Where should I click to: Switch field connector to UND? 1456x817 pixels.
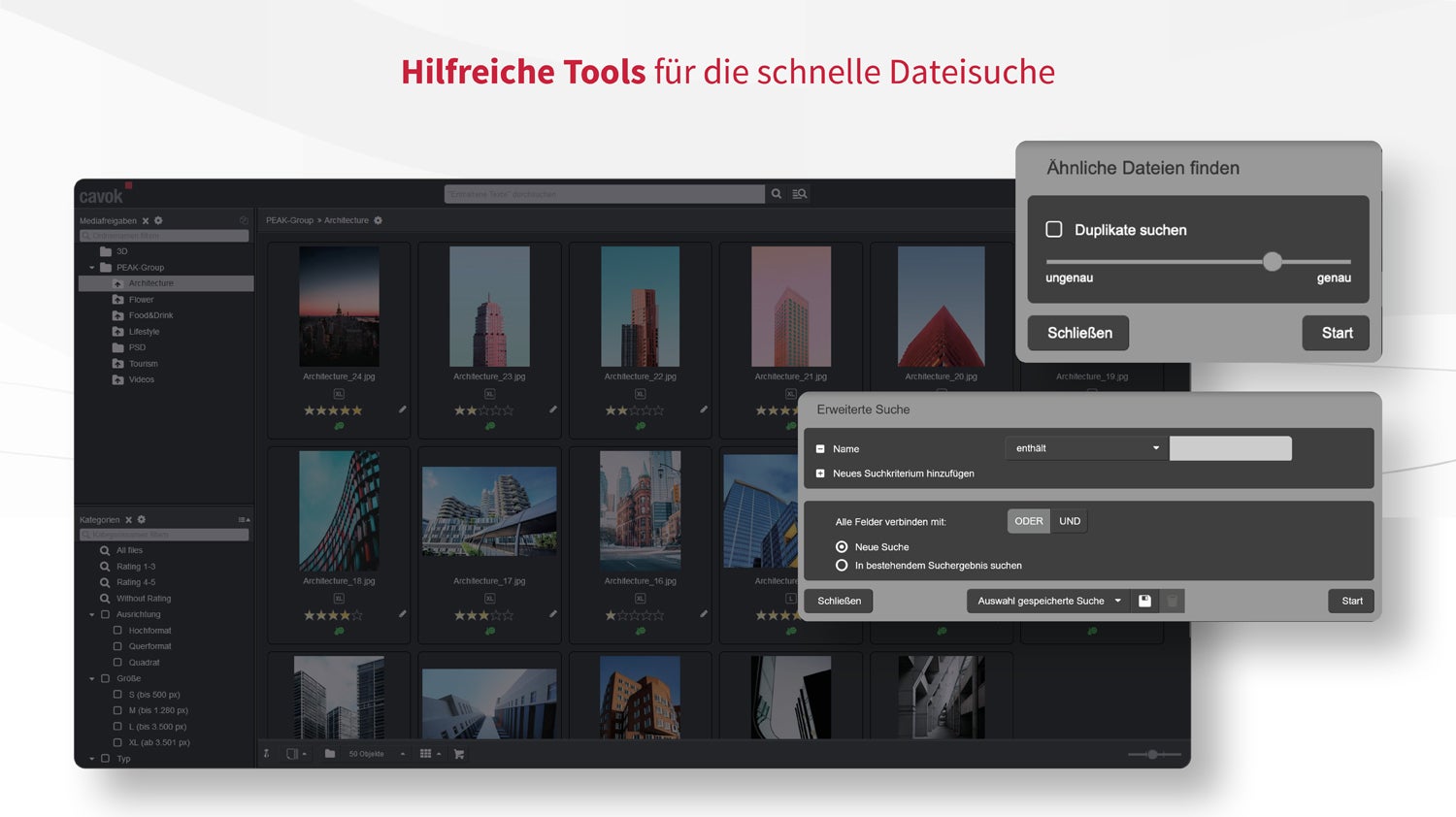[x=1069, y=520]
